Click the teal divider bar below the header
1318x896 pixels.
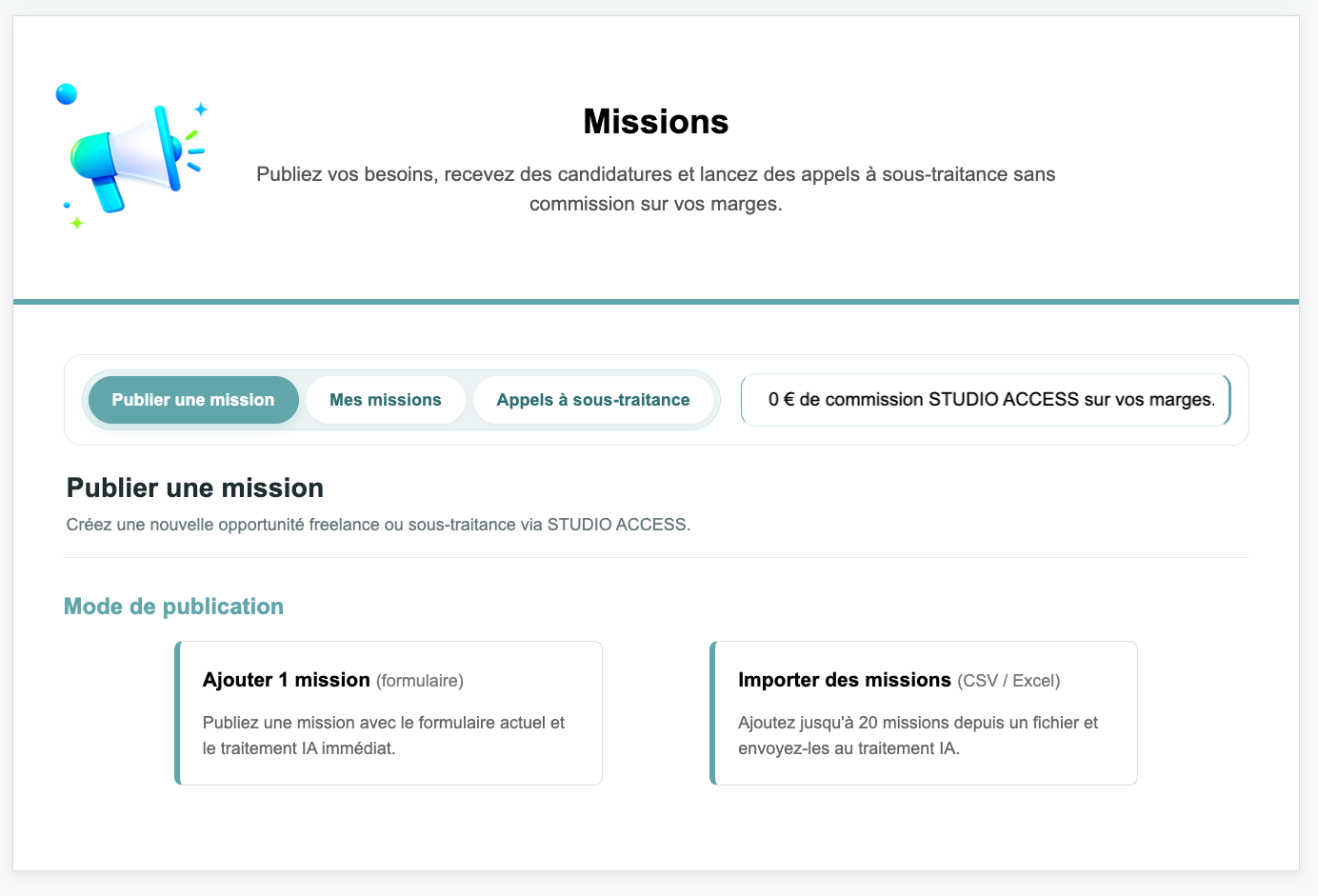coord(656,302)
